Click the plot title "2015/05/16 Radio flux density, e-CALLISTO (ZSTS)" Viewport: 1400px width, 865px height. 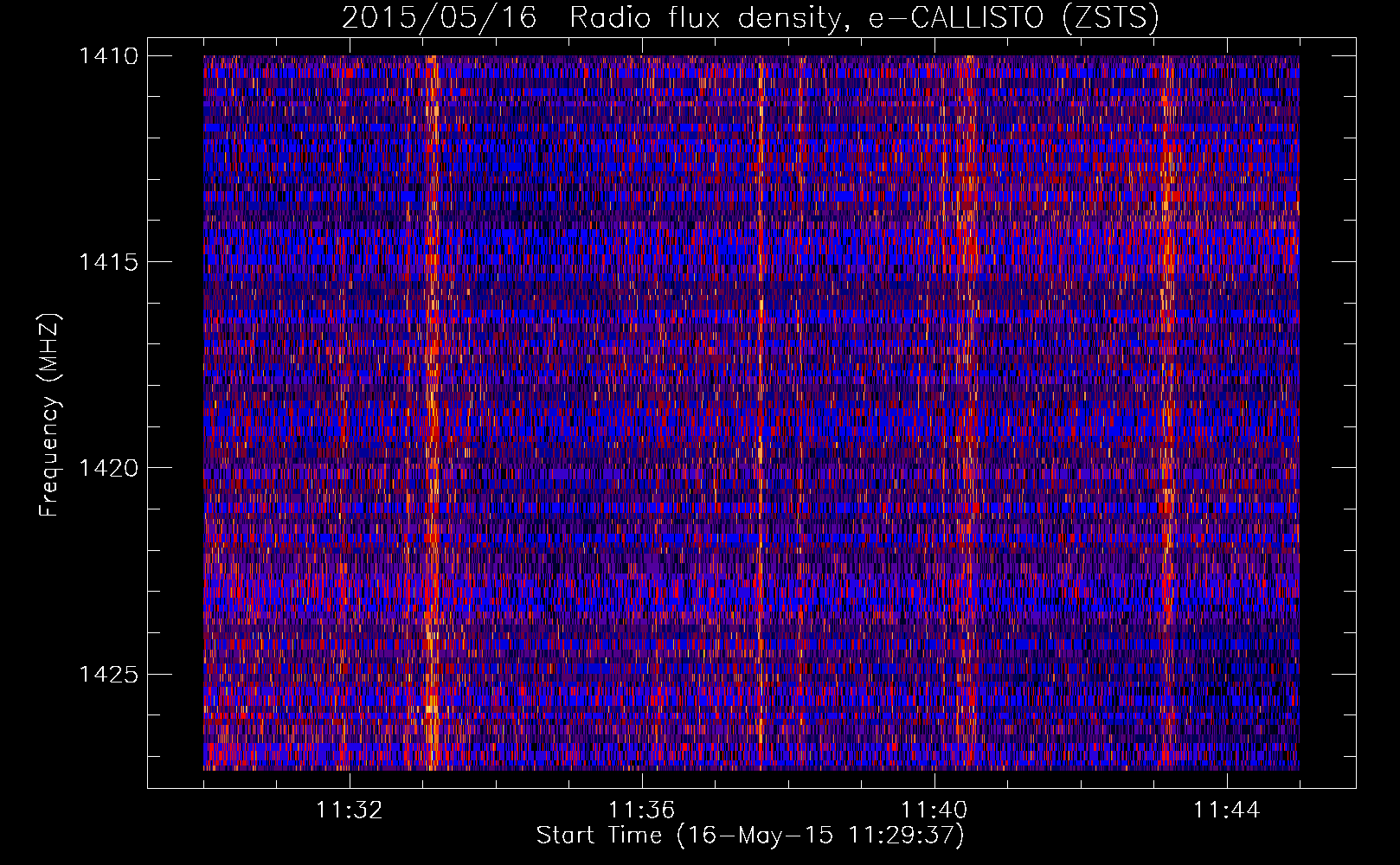[750, 17]
